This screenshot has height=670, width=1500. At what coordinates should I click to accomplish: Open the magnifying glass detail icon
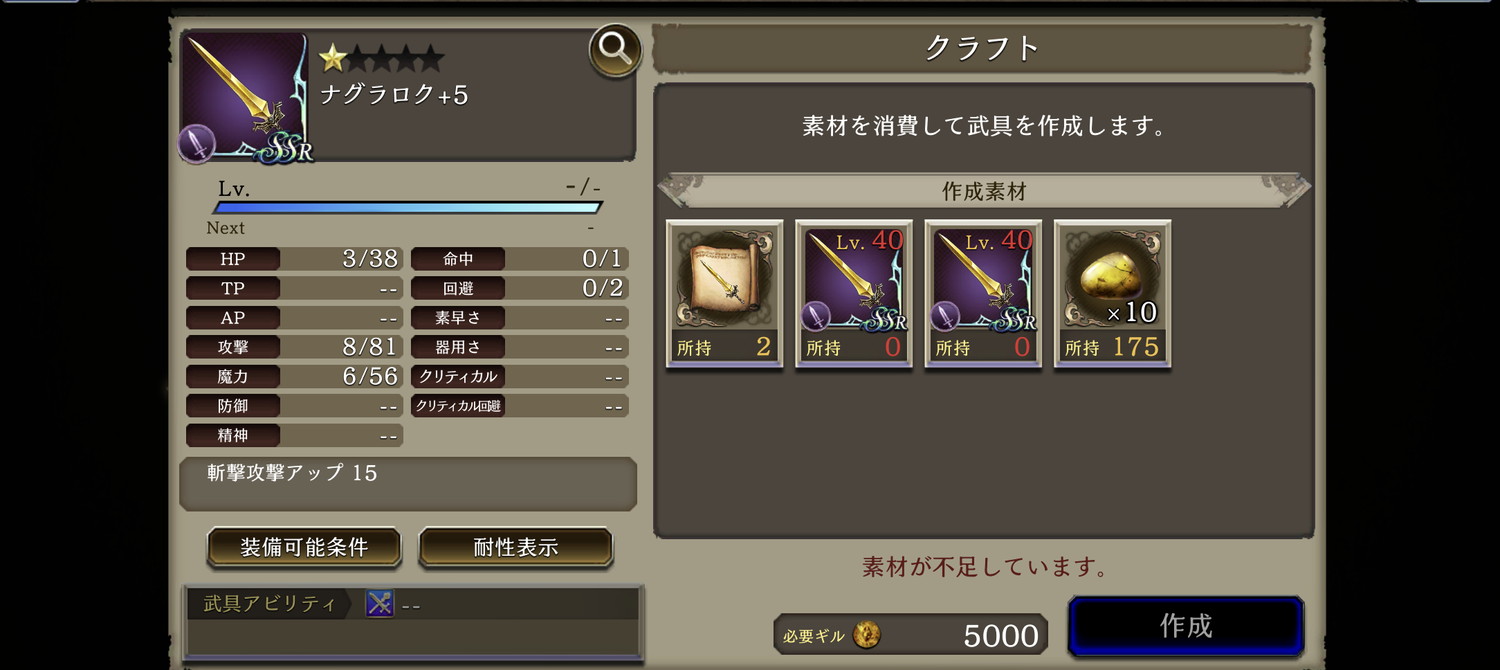click(615, 51)
